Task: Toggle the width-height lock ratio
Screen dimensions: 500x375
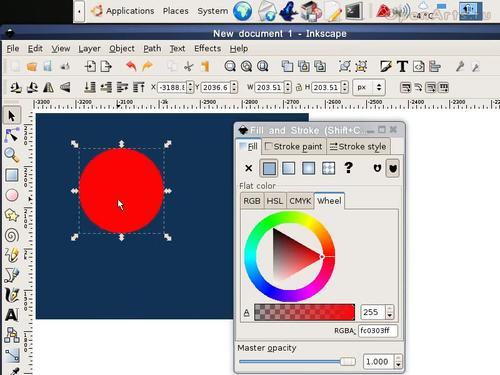Action: coord(299,88)
